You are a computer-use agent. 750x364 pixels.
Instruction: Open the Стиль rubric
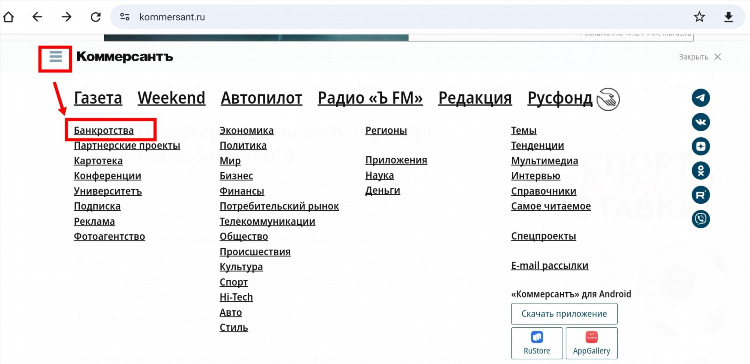[234, 328]
